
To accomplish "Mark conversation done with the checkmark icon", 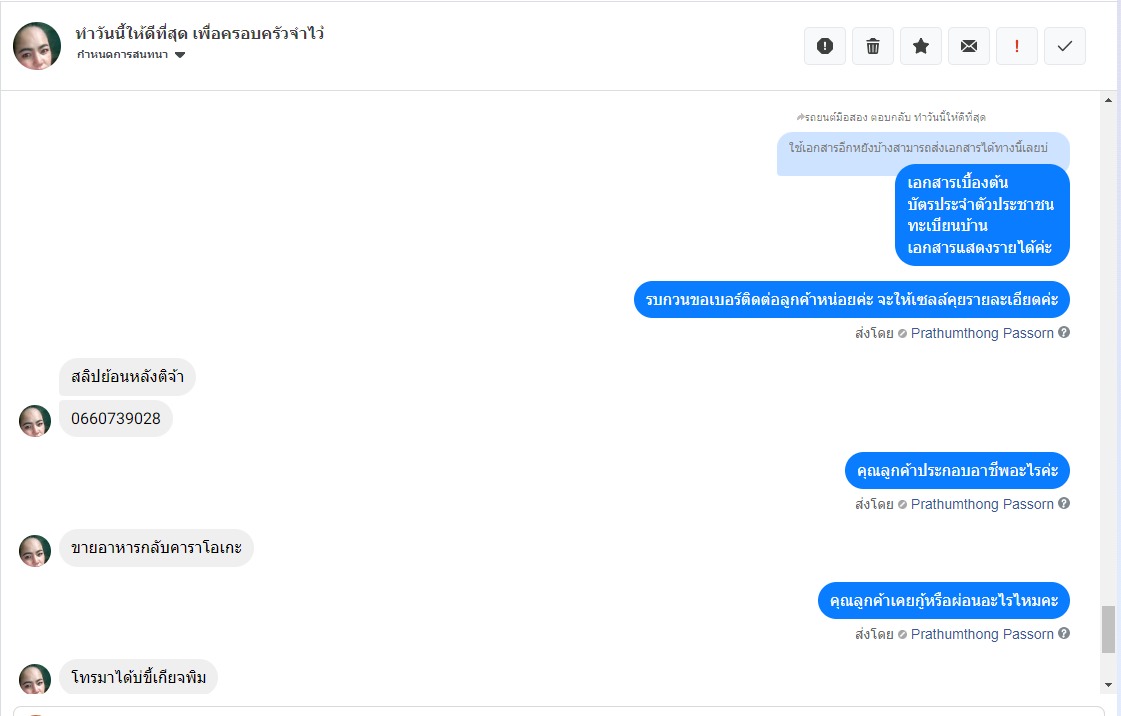I will [1065, 46].
